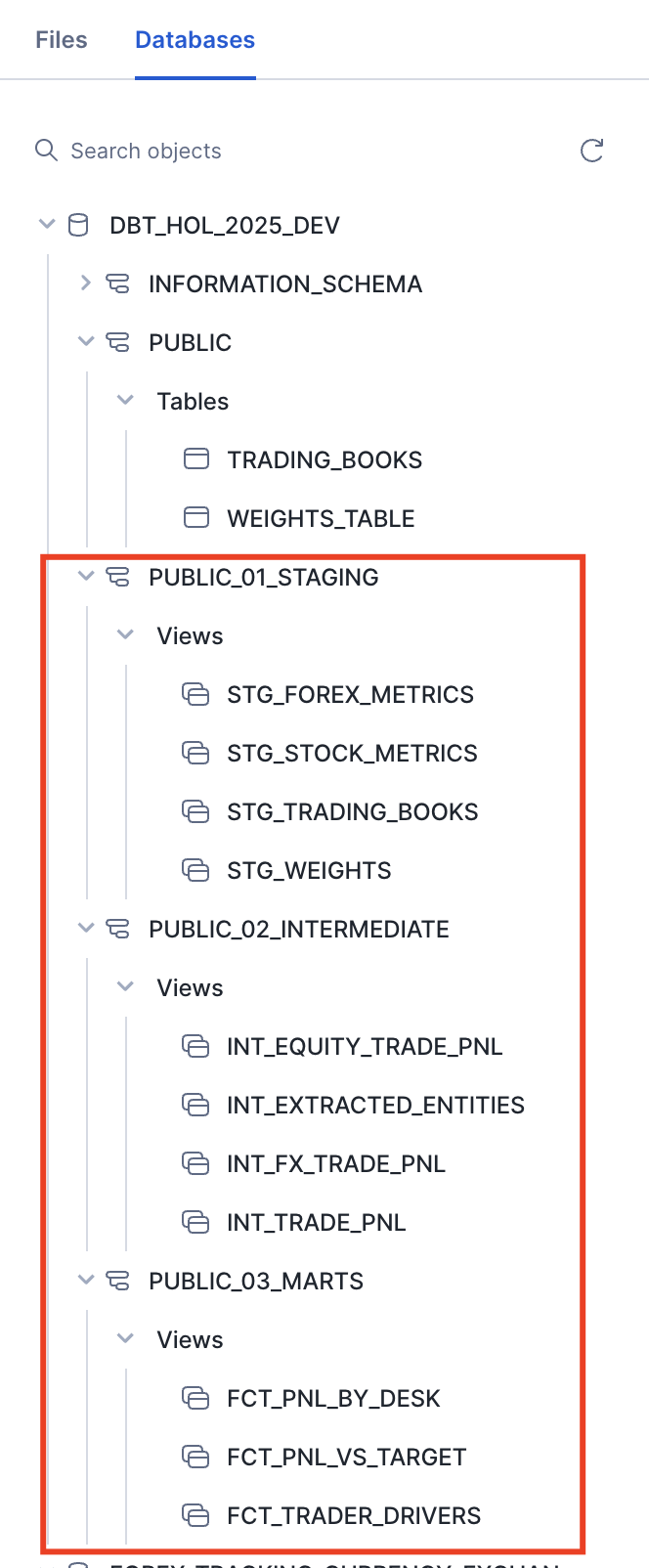This screenshot has width=649, height=1568.
Task: Click the FCT_PNL_BY_DESK view icon
Action: click(196, 1398)
